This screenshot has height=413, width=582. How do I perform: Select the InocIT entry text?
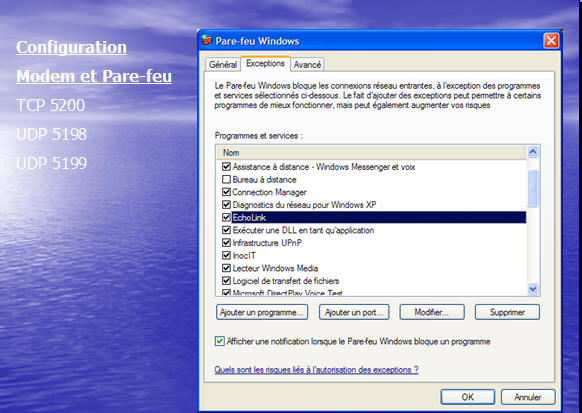pyautogui.click(x=244, y=256)
